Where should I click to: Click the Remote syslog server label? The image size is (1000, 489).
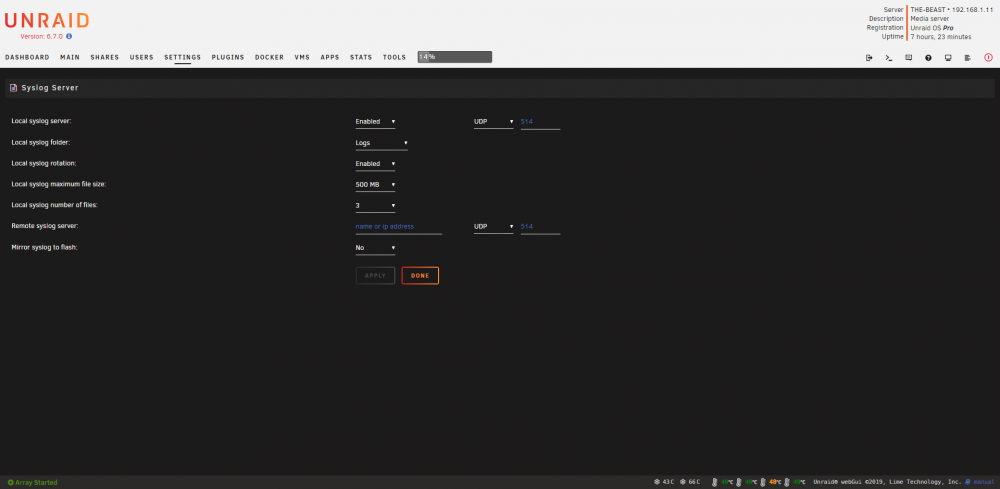tap(45, 226)
